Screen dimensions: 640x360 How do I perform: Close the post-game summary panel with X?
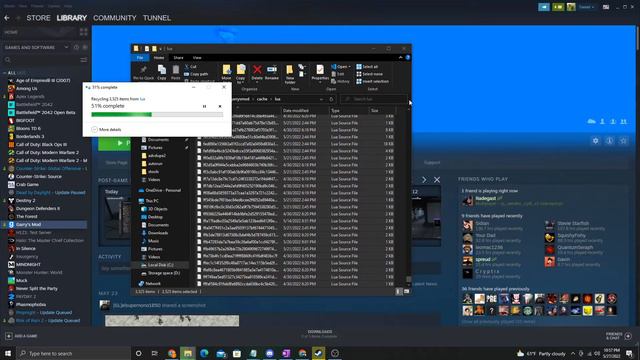click(x=437, y=180)
